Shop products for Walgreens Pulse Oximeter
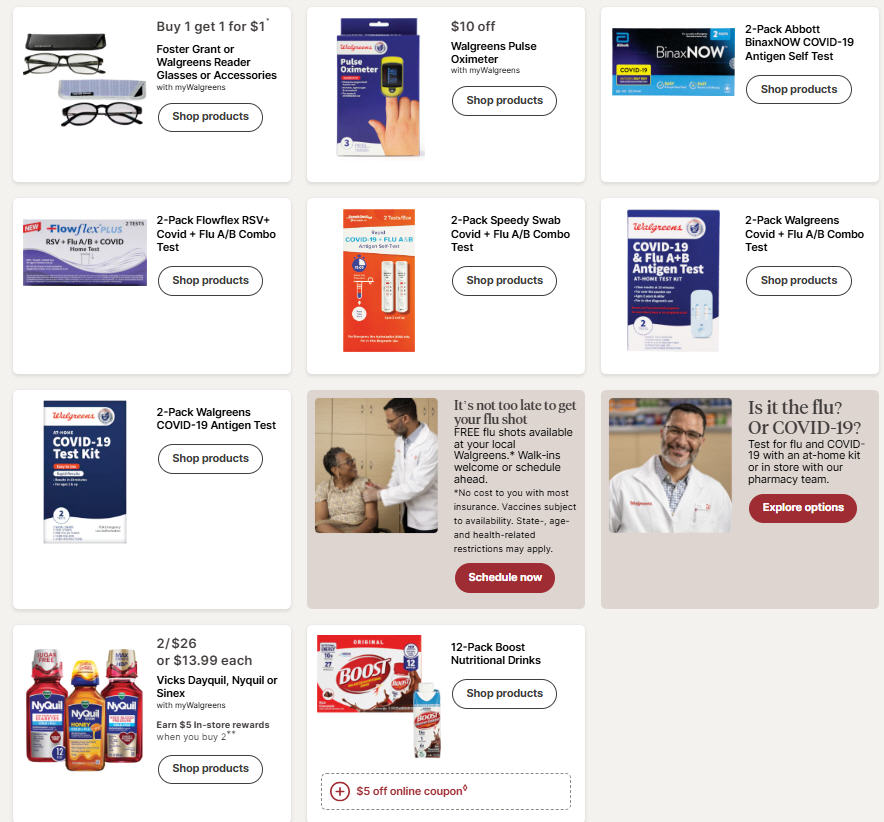The height and width of the screenshot is (822, 884). [x=504, y=100]
